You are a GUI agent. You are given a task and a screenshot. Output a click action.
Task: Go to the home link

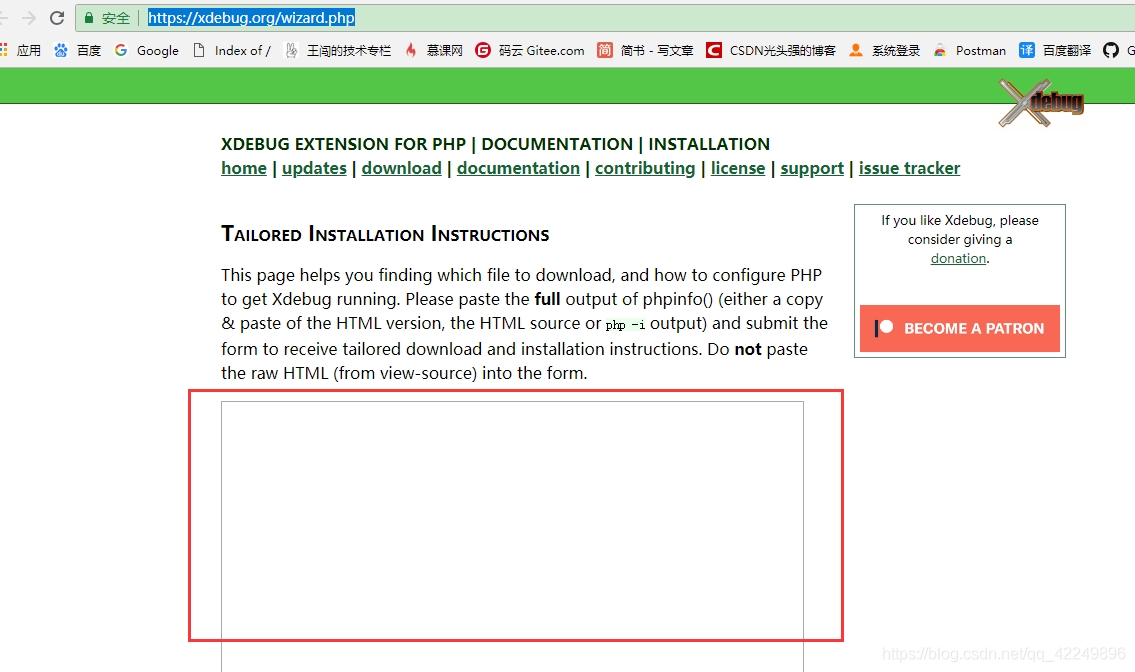(244, 168)
